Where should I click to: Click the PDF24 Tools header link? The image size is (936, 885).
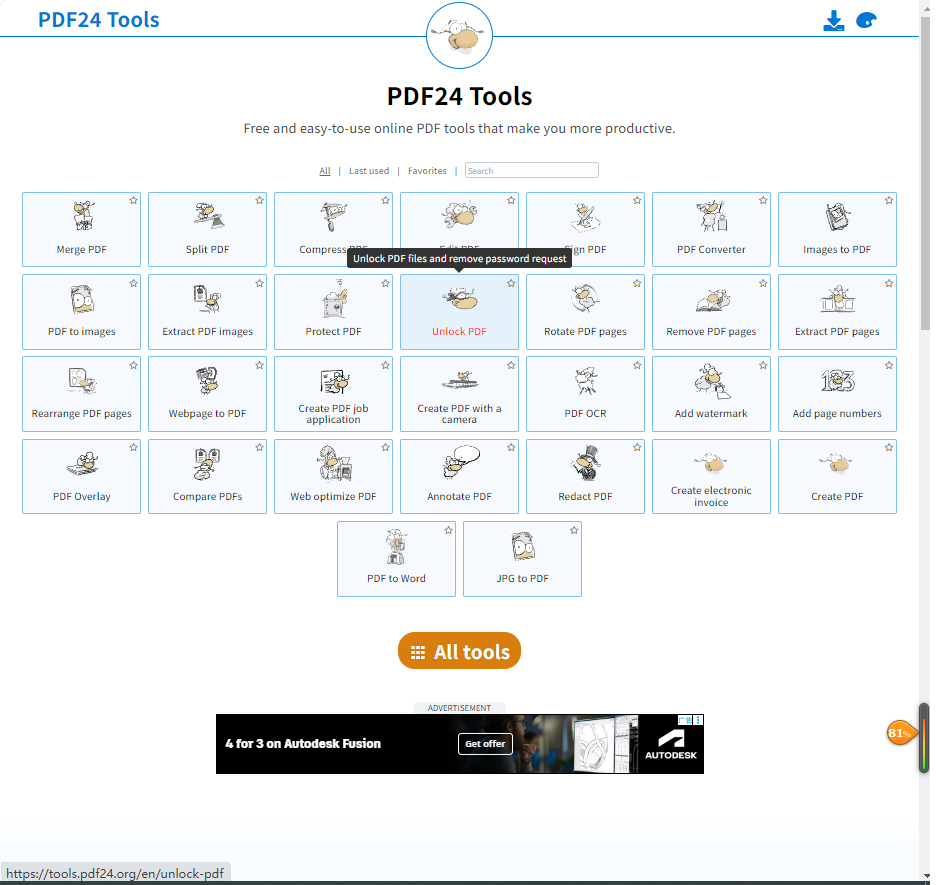click(x=98, y=20)
